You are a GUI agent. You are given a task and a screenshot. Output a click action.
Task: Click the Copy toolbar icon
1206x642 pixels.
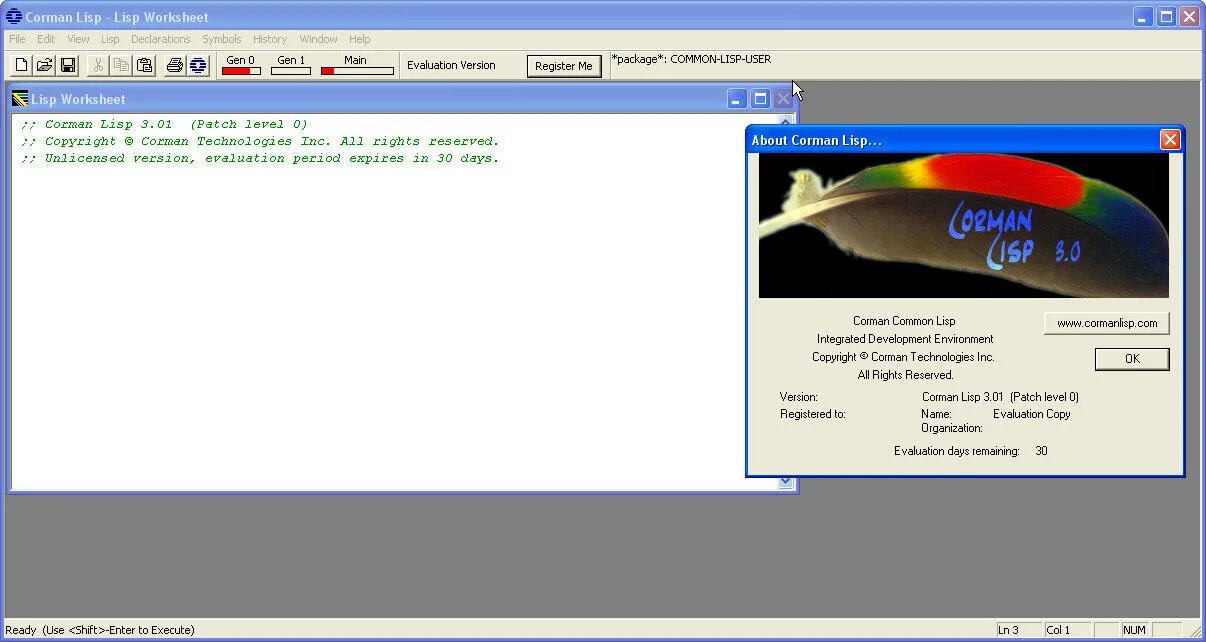click(x=121, y=65)
